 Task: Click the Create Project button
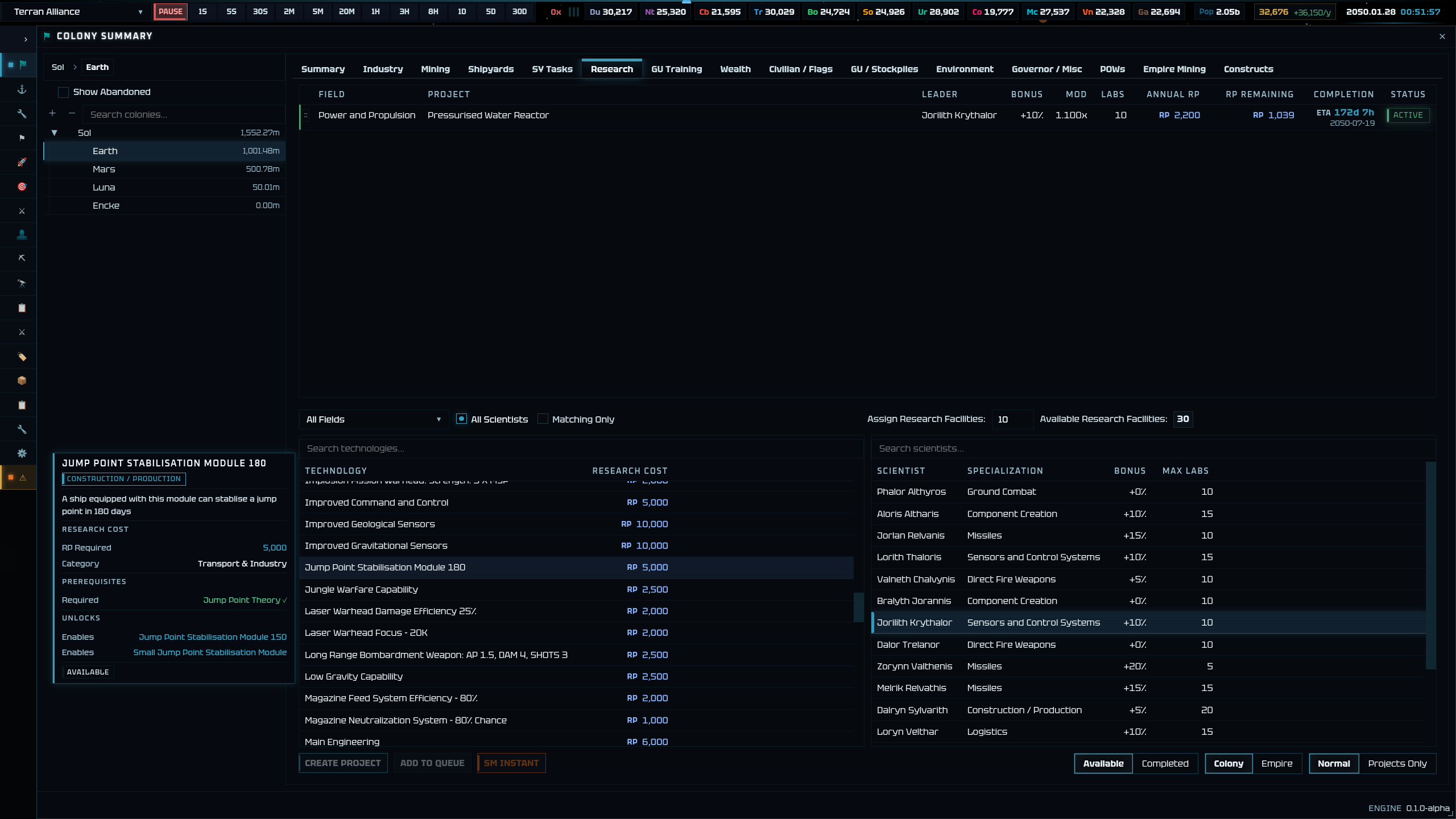(343, 763)
